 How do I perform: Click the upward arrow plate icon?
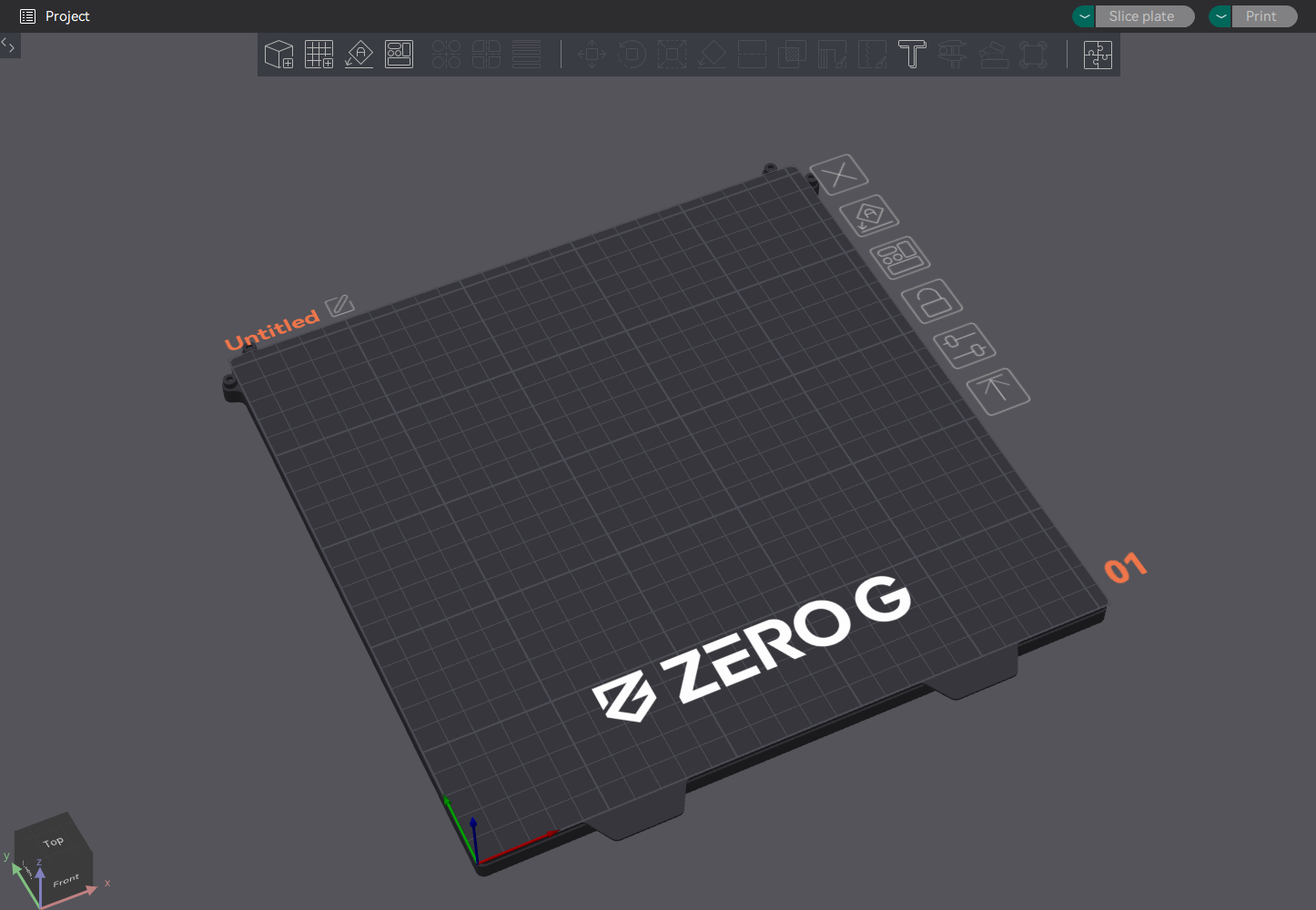997,391
